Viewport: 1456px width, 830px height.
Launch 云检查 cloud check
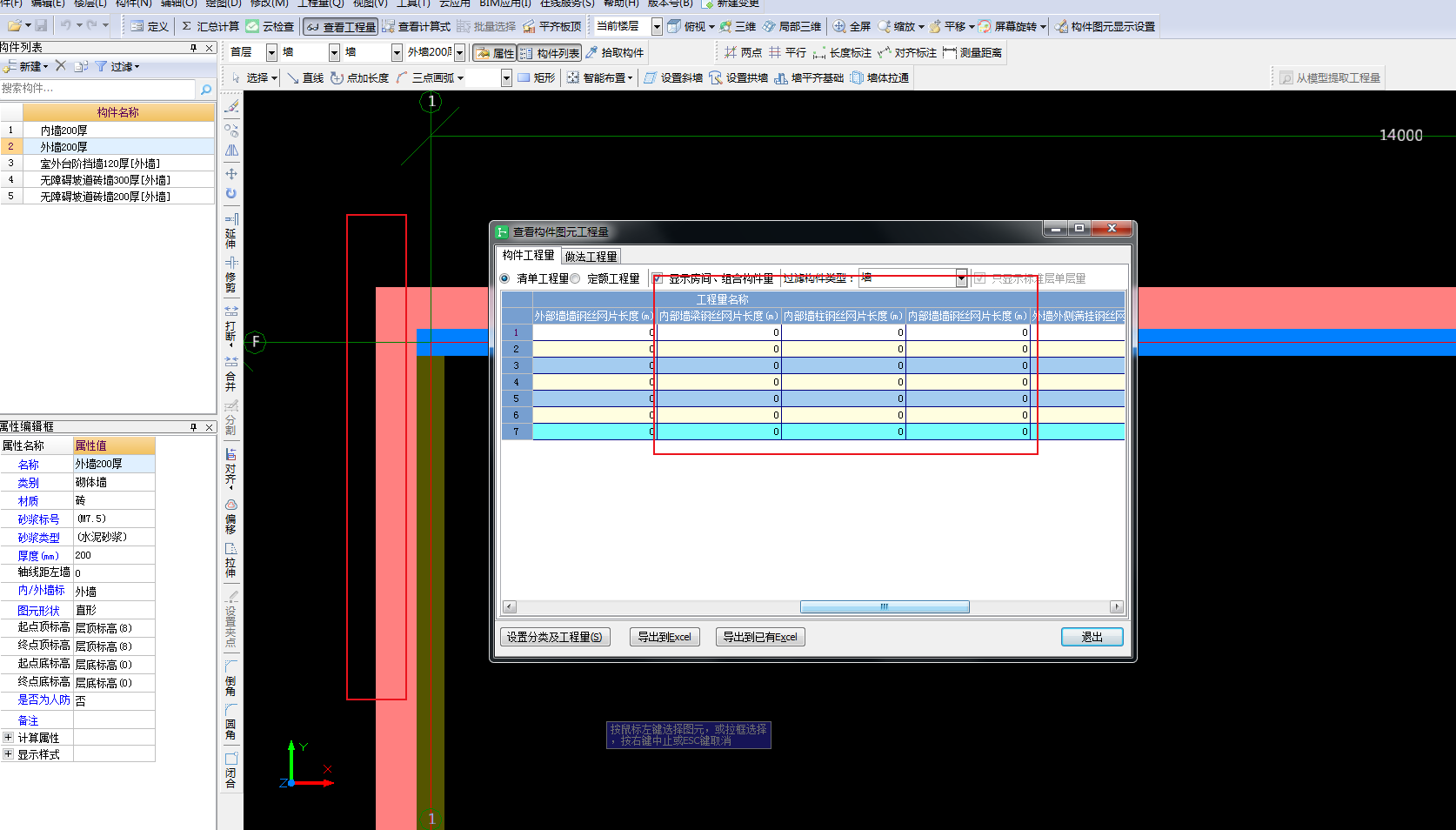click(270, 26)
